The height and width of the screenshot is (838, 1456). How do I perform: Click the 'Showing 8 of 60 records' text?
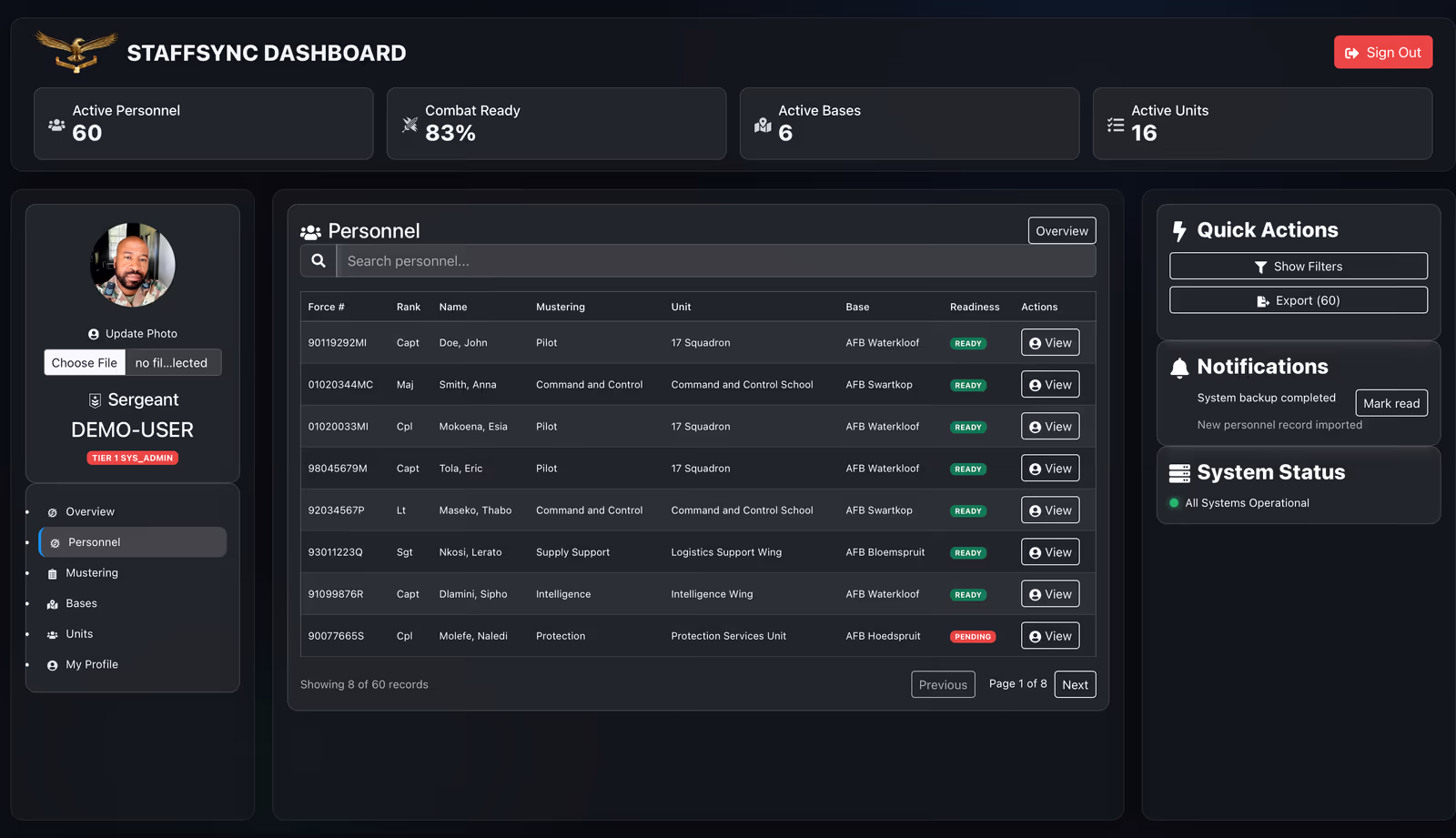coord(364,685)
